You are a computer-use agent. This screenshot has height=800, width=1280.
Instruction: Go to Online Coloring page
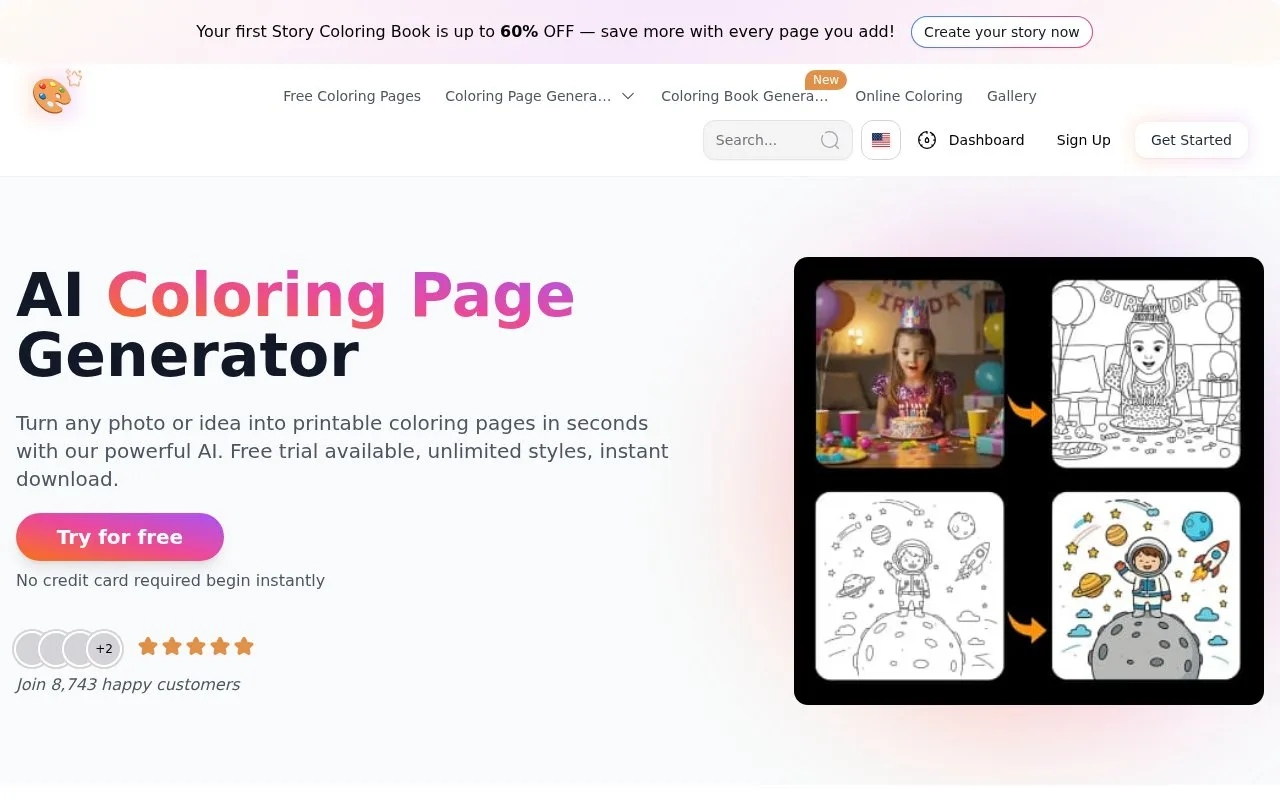pyautogui.click(x=909, y=96)
